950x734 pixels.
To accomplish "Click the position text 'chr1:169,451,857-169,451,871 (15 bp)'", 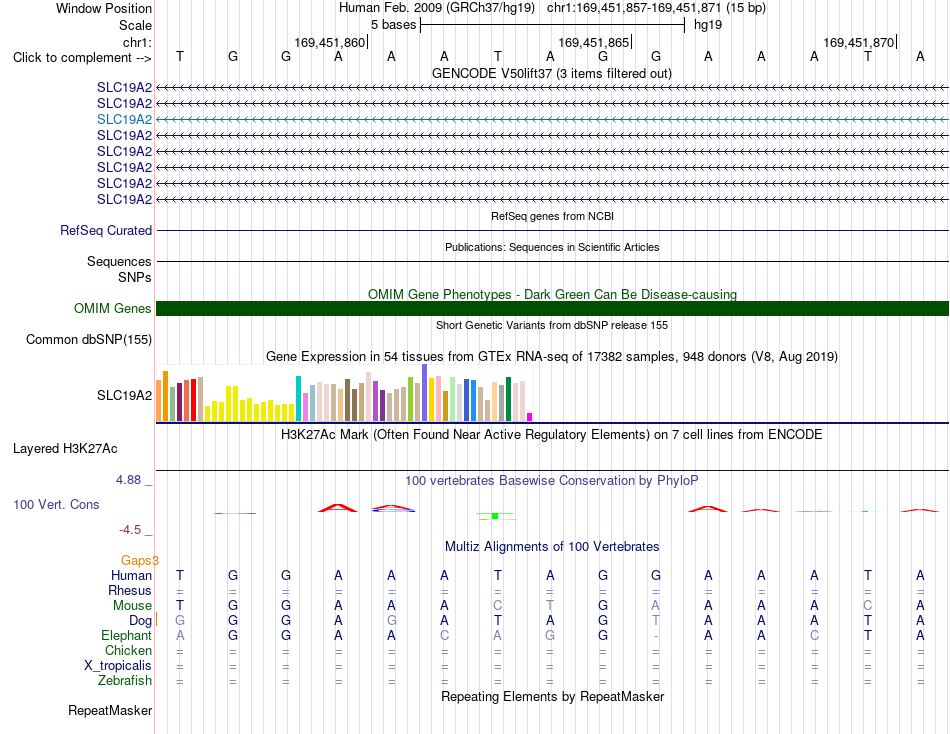I will (656, 8).
